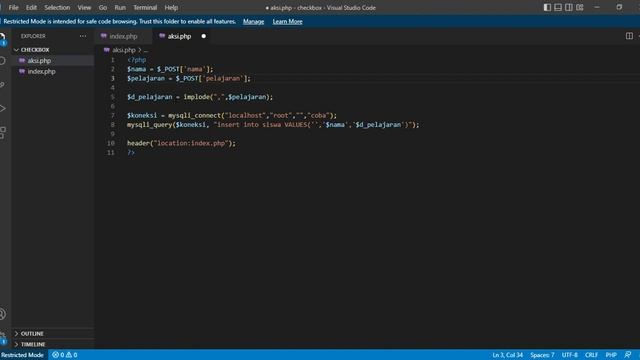Open the Extensions view icon
The image size is (640, 360).
coord(2,133)
